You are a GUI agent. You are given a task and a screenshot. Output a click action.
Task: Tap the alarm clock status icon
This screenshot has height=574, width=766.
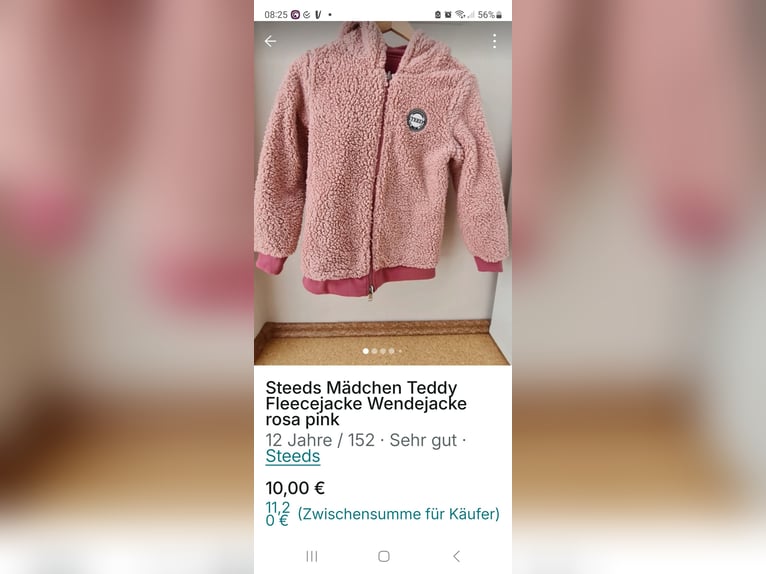click(448, 15)
